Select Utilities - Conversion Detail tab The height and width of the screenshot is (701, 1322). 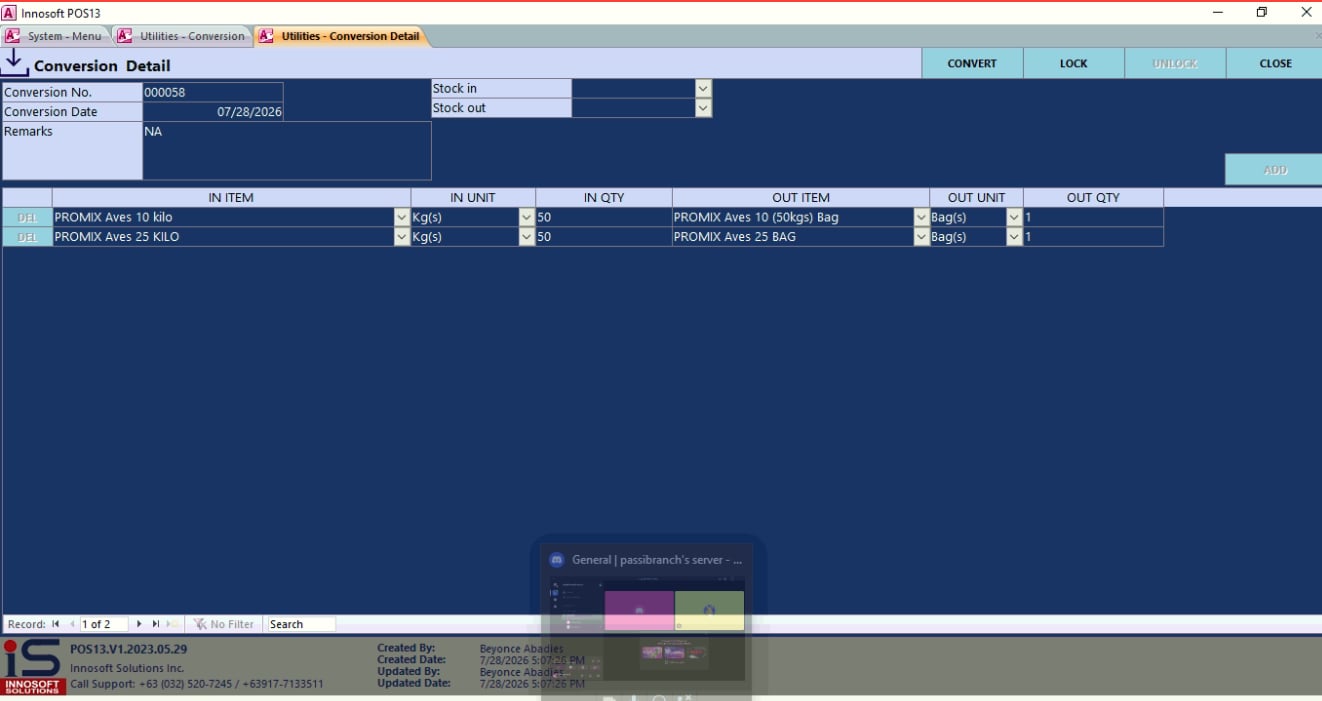[340, 36]
